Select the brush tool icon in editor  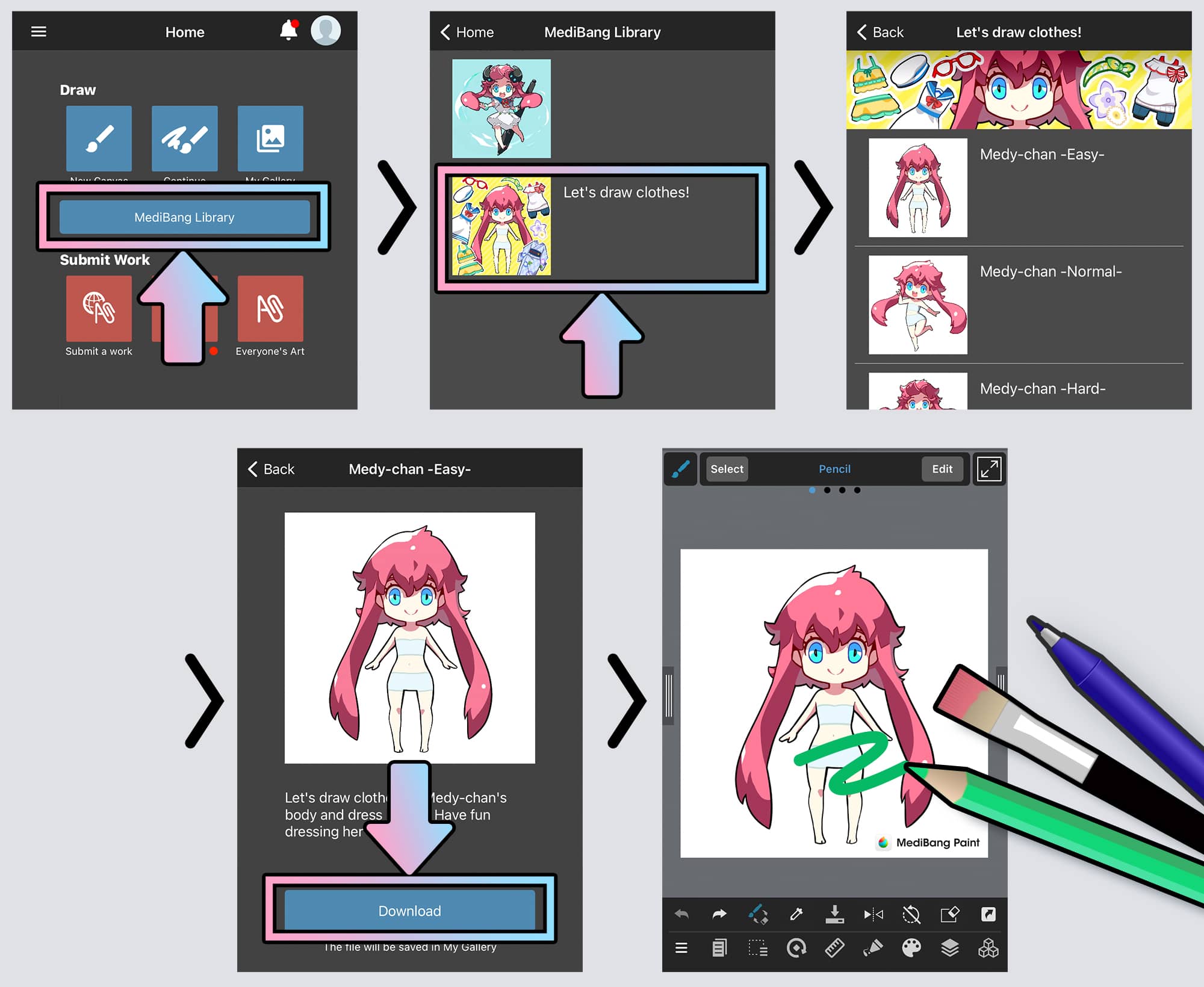680,469
